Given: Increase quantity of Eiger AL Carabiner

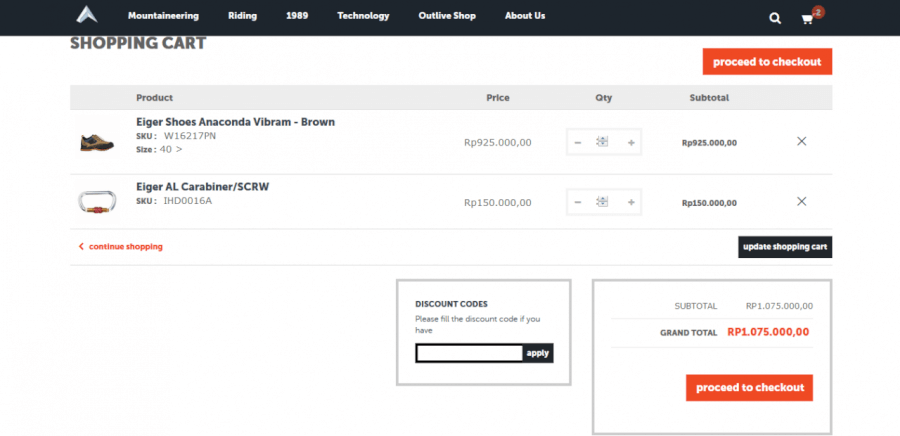Looking at the screenshot, I should pyautogui.click(x=631, y=202).
